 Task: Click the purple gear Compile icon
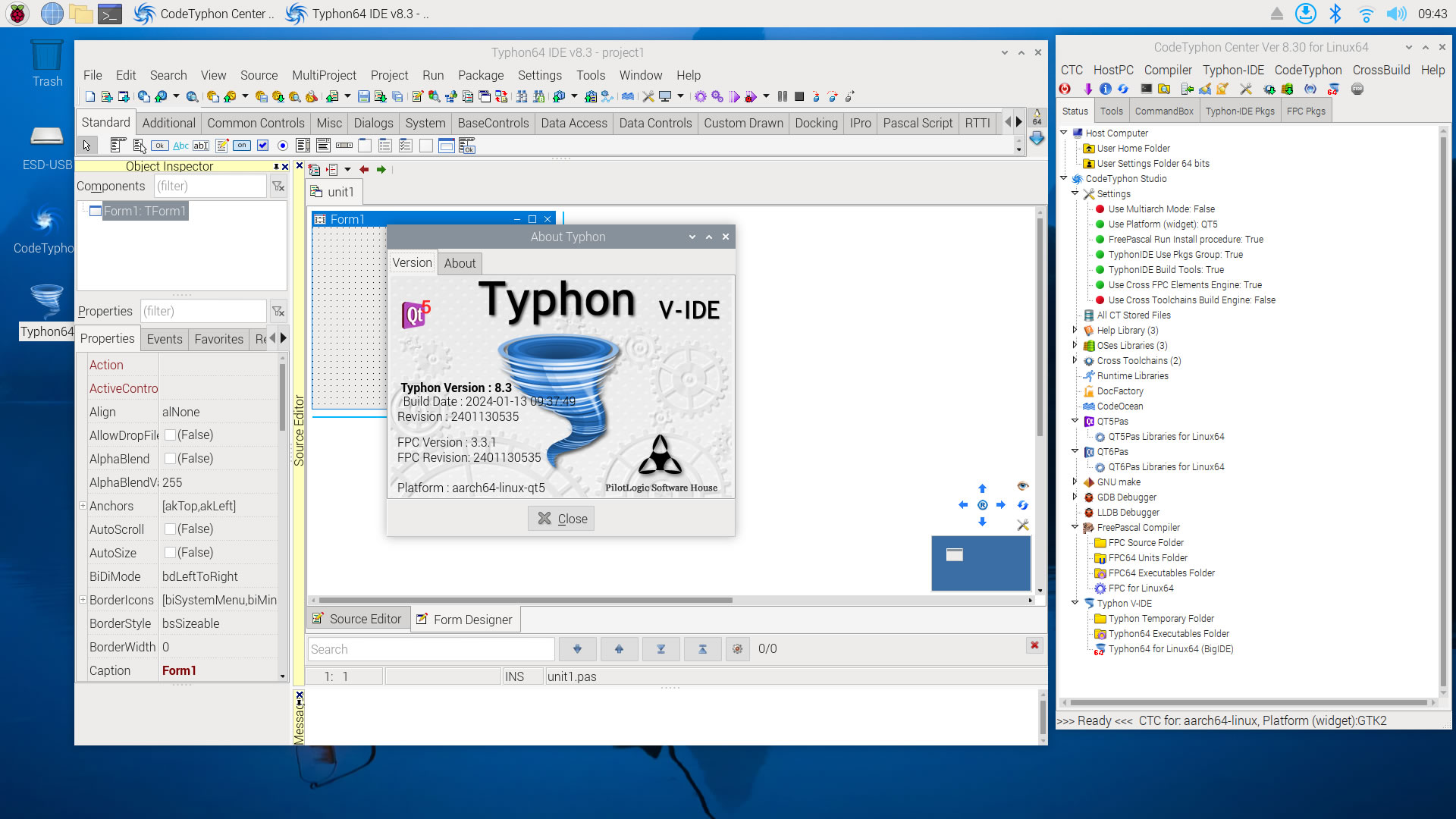click(700, 96)
